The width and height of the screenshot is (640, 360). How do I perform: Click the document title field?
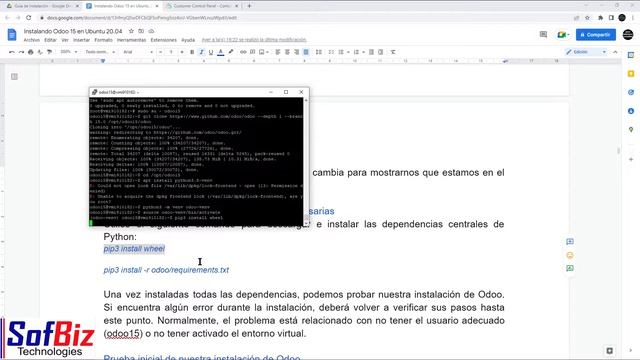(73, 31)
